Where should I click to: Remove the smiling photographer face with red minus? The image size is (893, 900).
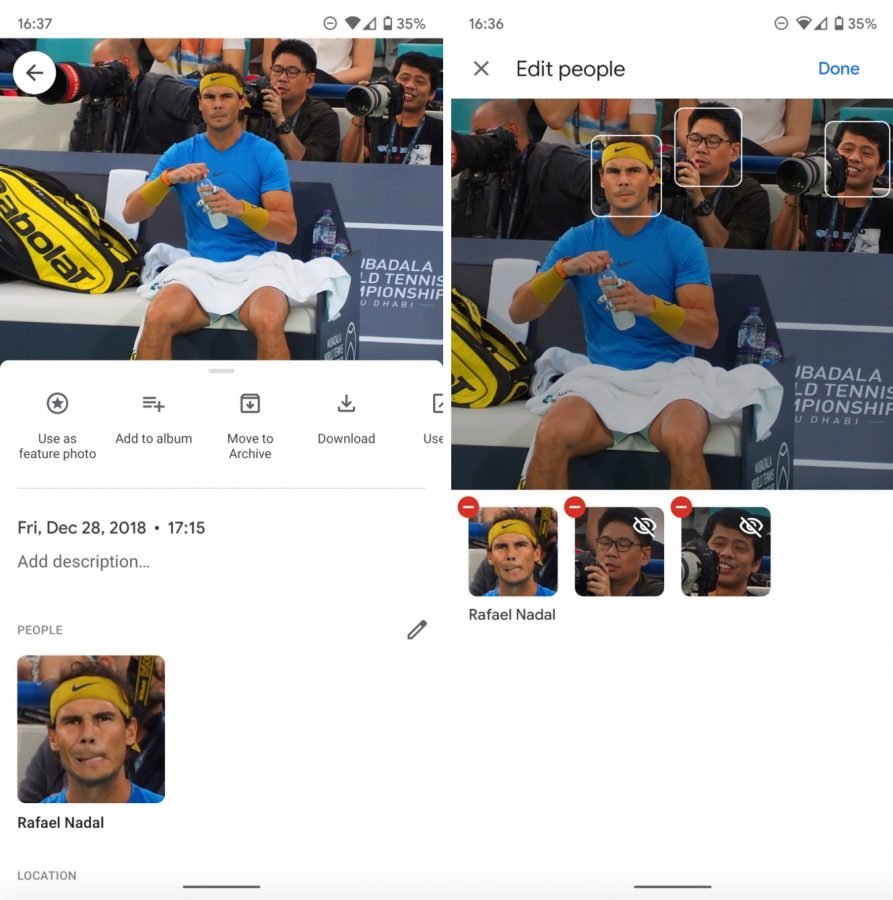(x=681, y=507)
